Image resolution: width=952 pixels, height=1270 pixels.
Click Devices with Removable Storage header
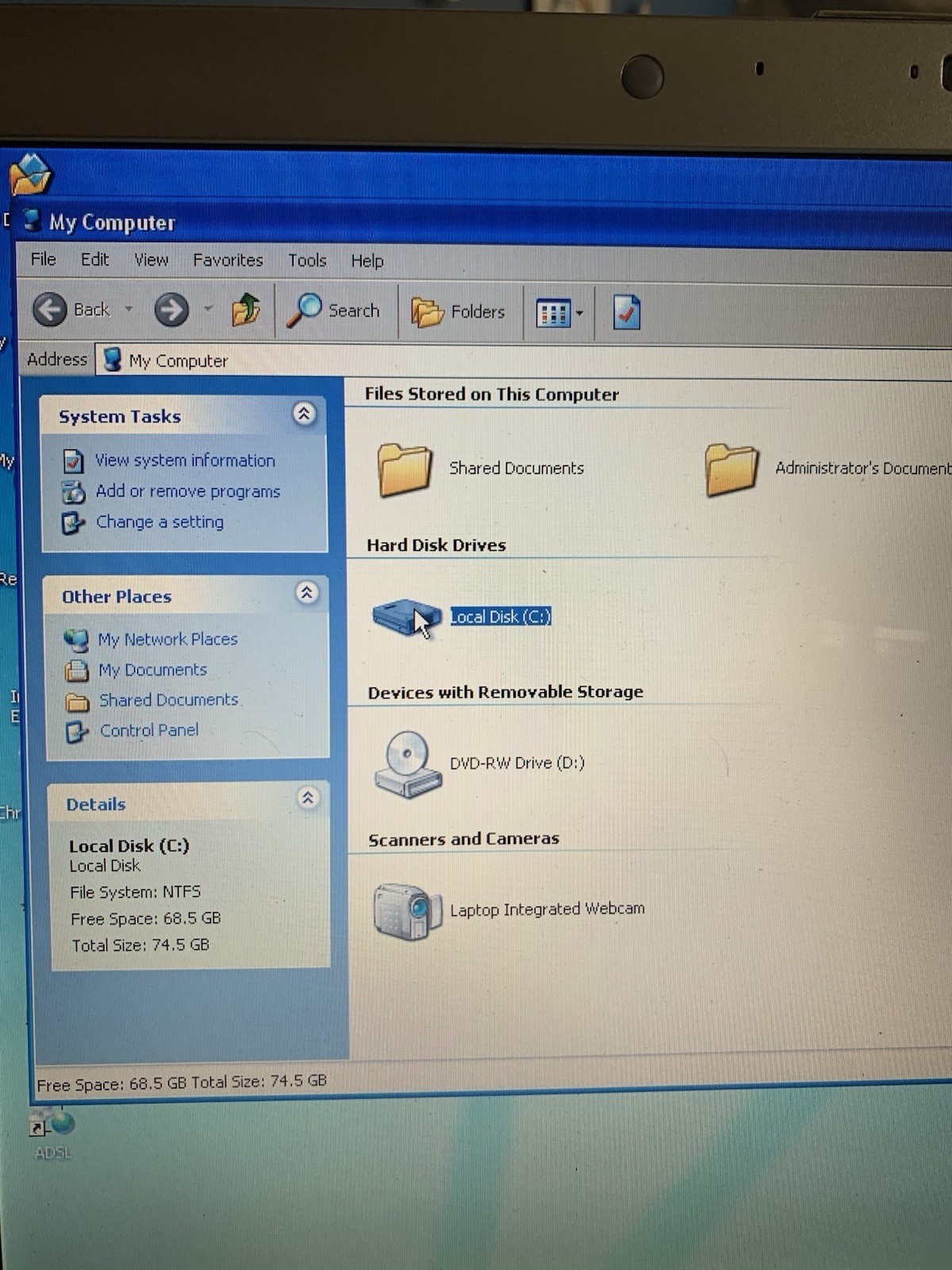(505, 692)
